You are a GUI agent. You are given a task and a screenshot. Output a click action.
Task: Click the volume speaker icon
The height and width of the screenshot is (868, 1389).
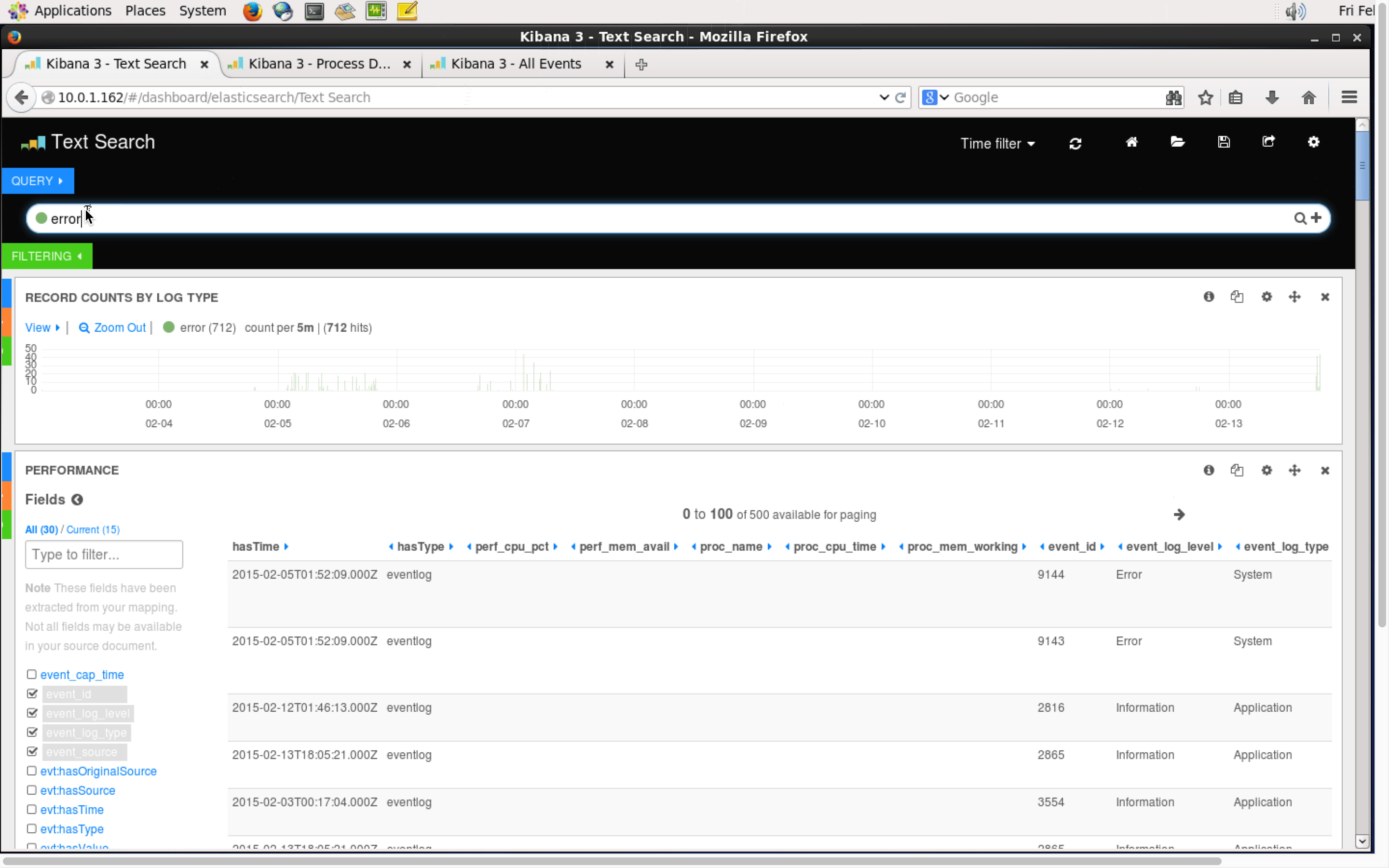click(1295, 11)
